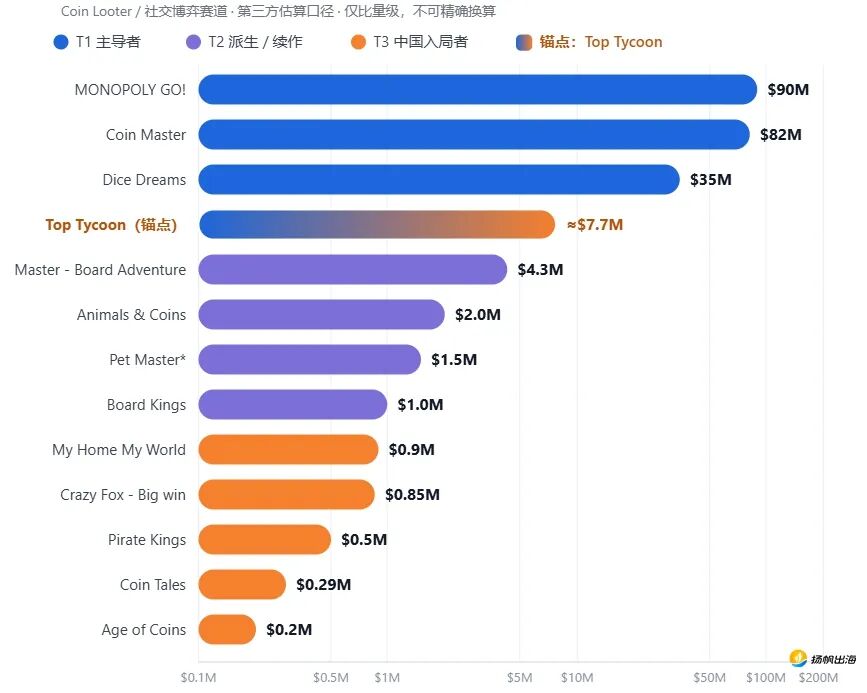
Task: Click the gradient Top Tycoon bar
Action: (x=377, y=225)
